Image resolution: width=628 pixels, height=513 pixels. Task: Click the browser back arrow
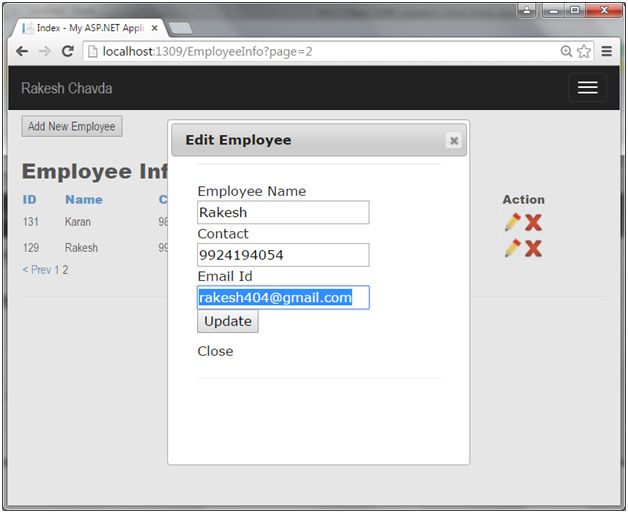22,51
